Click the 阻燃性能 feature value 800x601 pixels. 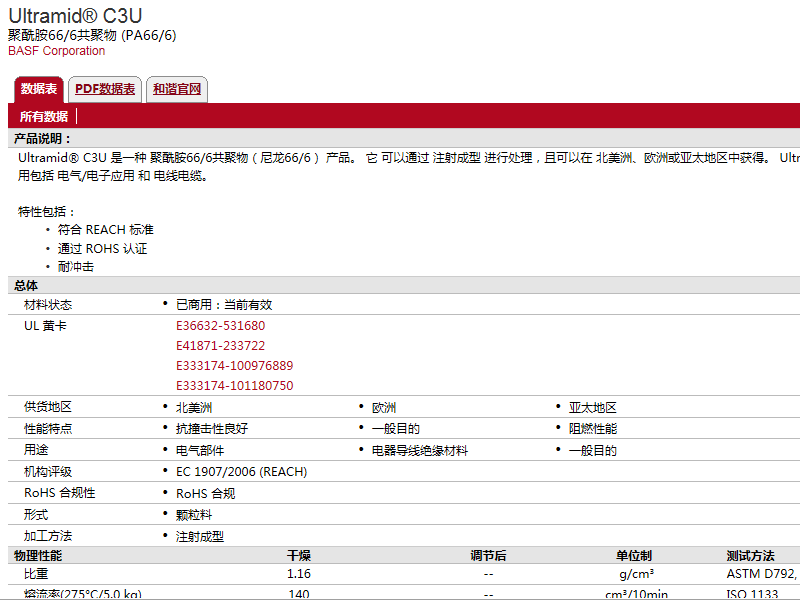tap(593, 429)
